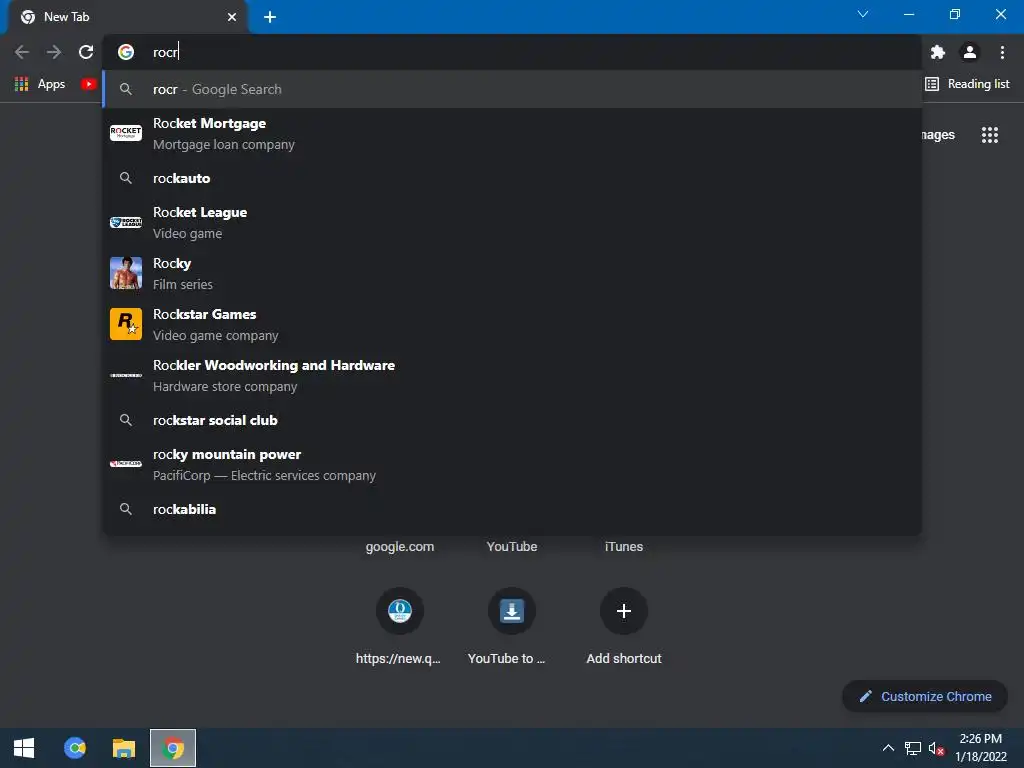The image size is (1024, 768).
Task: Close the New Tab tab
Action: click(x=232, y=17)
